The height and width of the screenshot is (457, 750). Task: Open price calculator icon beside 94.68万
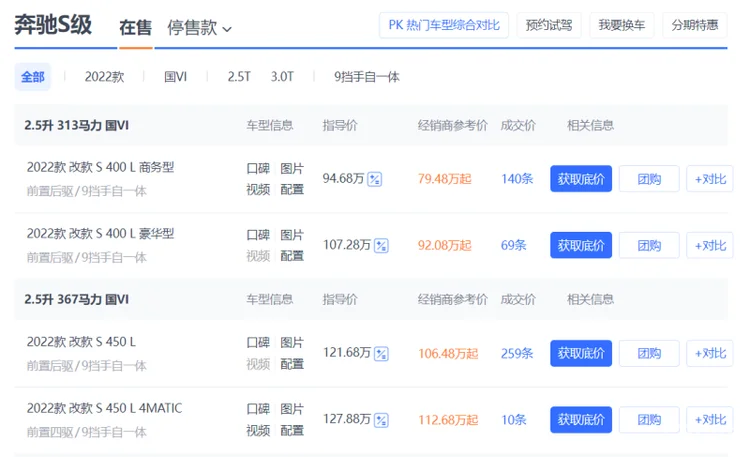pyautogui.click(x=375, y=179)
